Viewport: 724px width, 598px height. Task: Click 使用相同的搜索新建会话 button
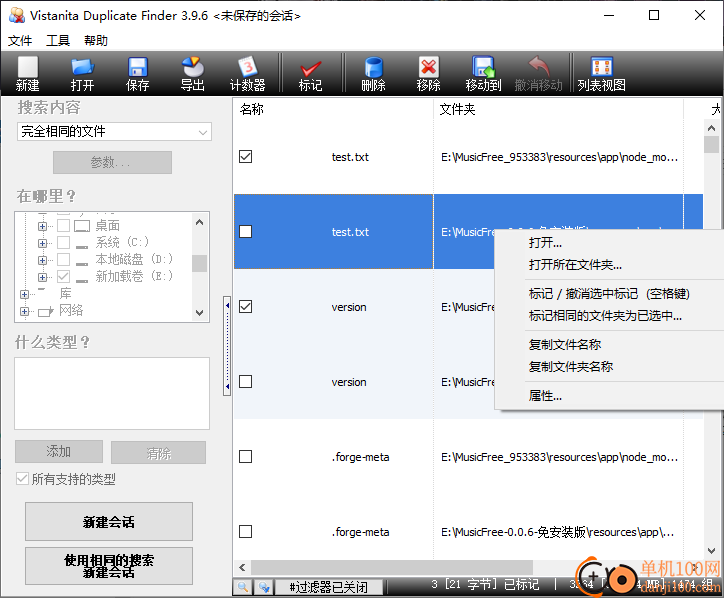pos(109,566)
